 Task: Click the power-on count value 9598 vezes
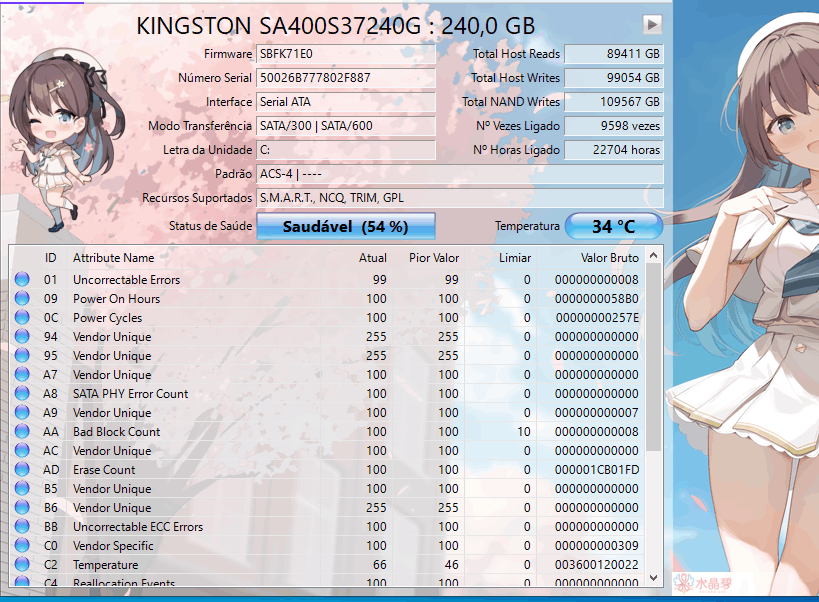click(x=614, y=126)
